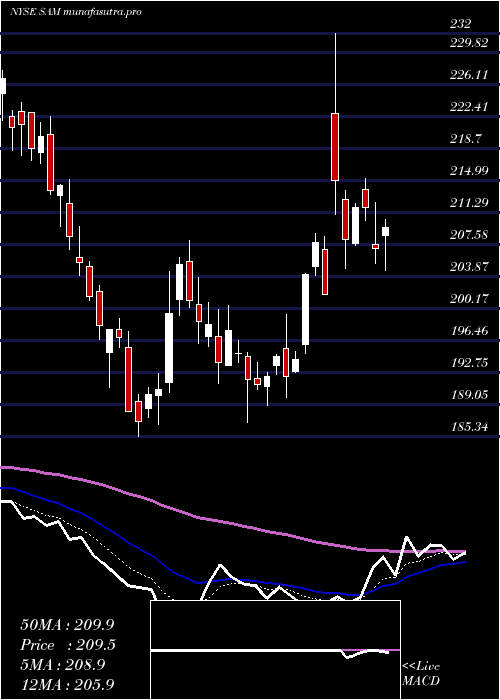500x700 pixels.
Task: Click the 5MA : 208.9 readout
Action: click(x=62, y=664)
